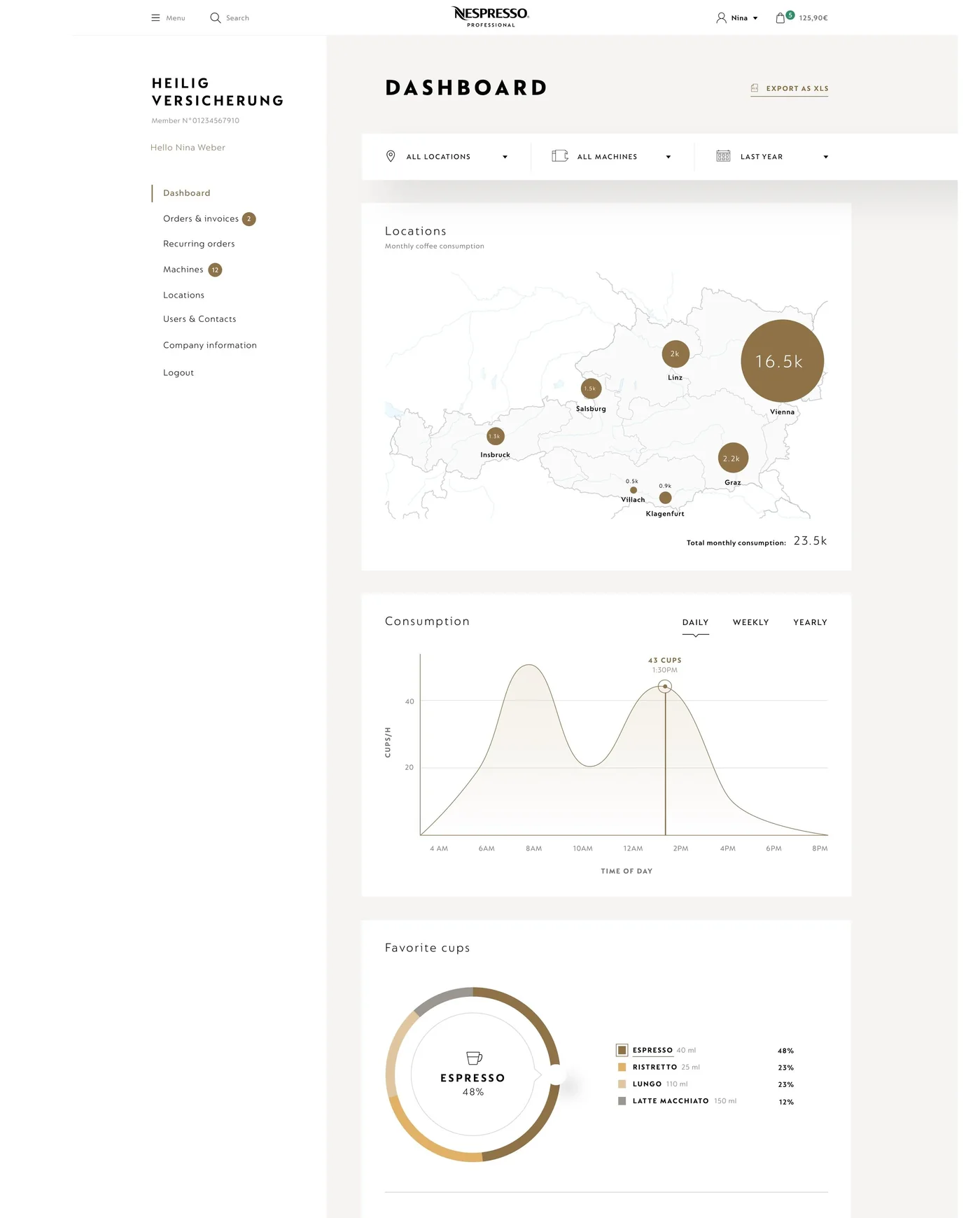Select the Espresso legend color swatch

coord(622,1050)
